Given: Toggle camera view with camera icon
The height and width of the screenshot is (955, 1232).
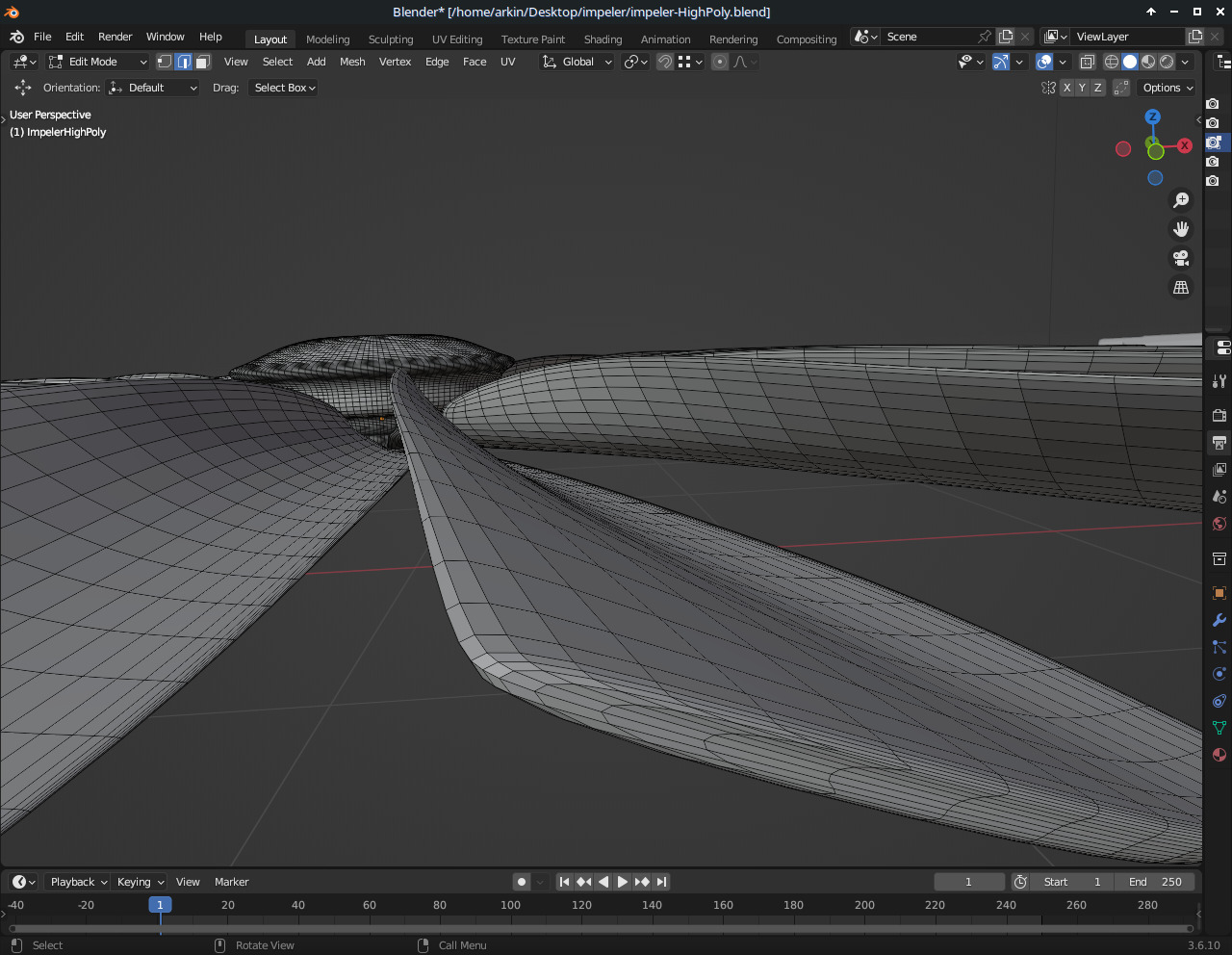Looking at the screenshot, I should 1181,258.
